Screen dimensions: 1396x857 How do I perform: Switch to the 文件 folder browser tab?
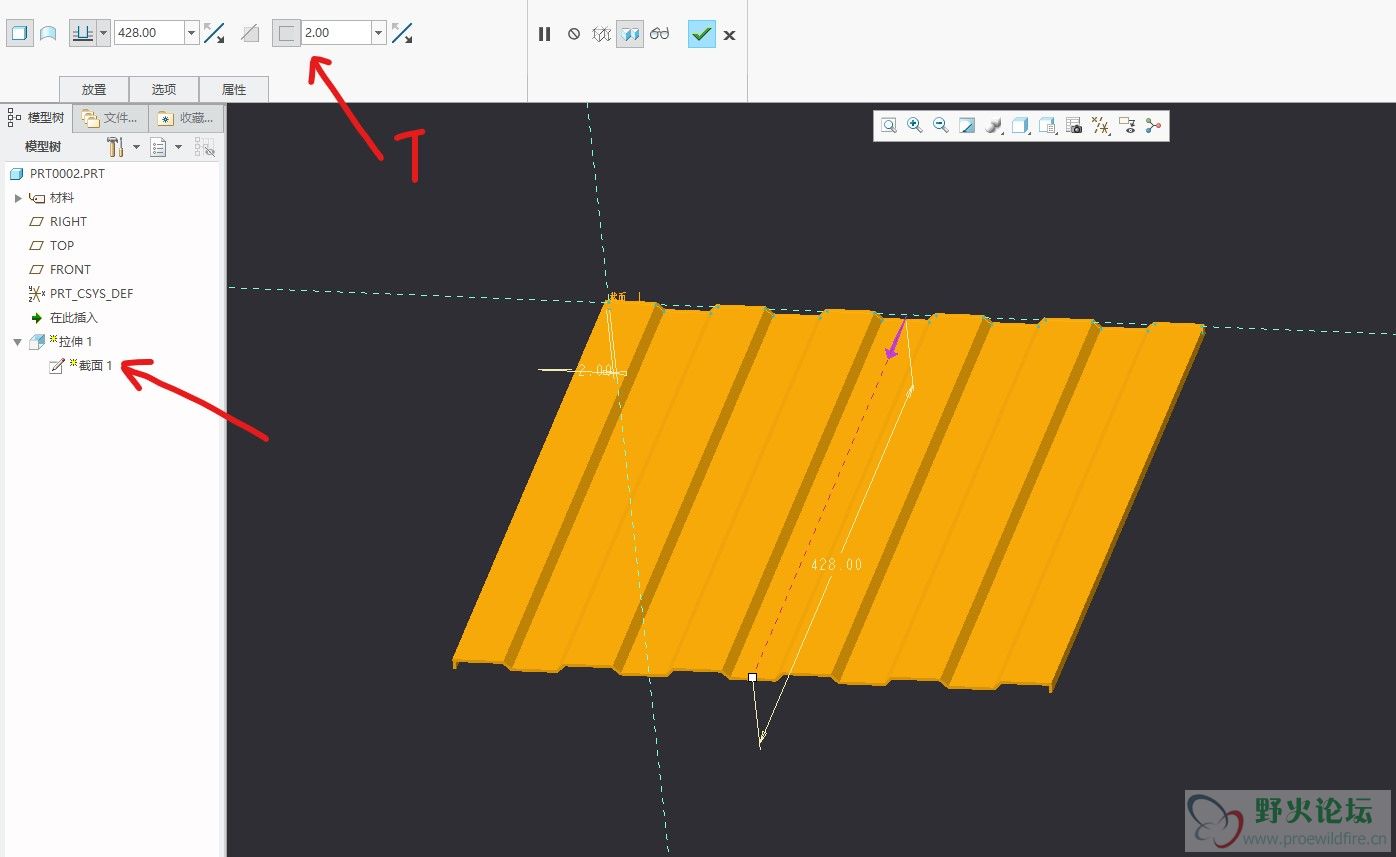(110, 118)
